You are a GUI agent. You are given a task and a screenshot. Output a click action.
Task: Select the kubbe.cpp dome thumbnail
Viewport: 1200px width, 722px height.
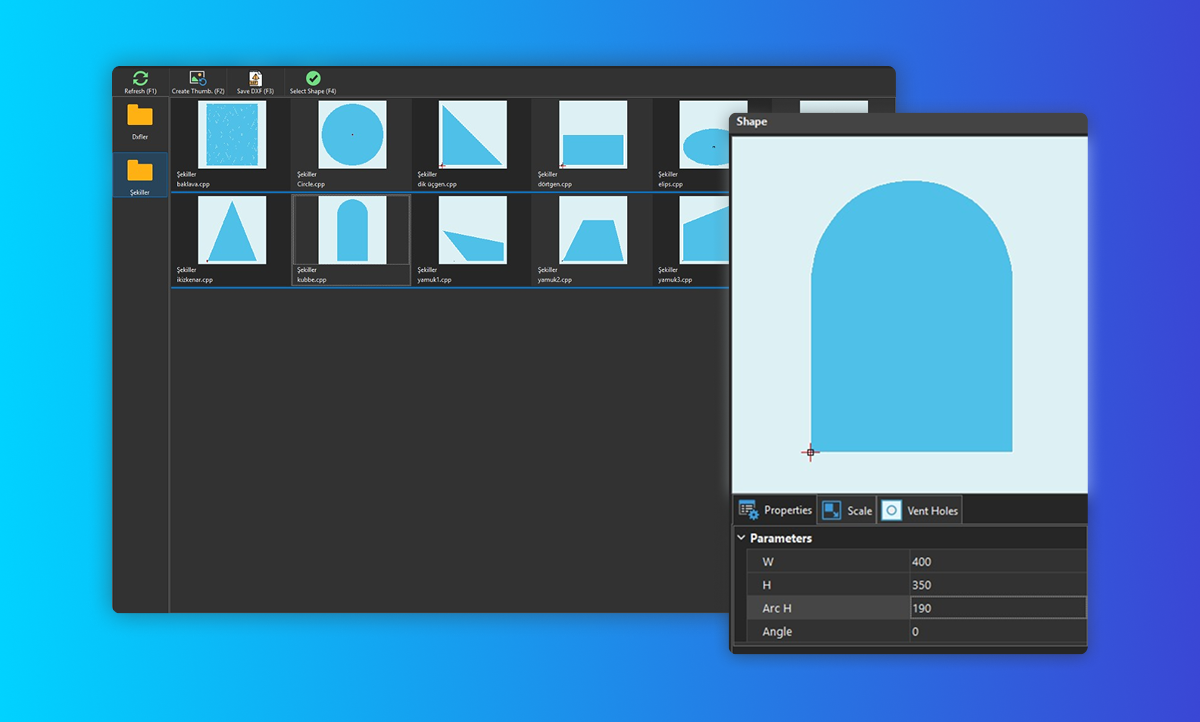[x=352, y=230]
